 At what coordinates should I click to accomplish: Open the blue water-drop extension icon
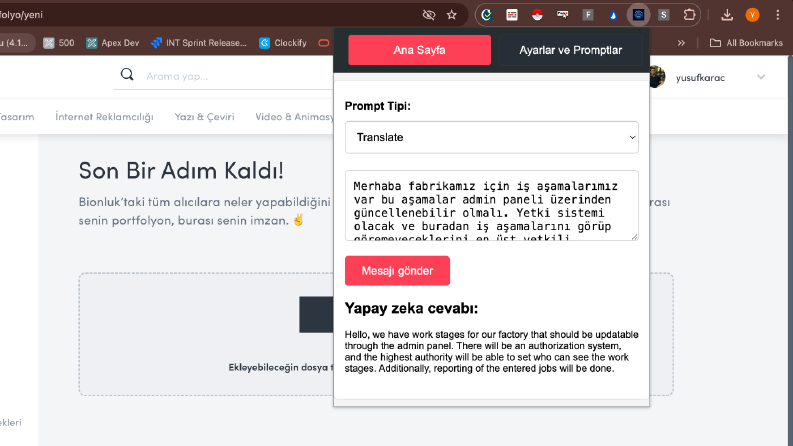click(613, 15)
